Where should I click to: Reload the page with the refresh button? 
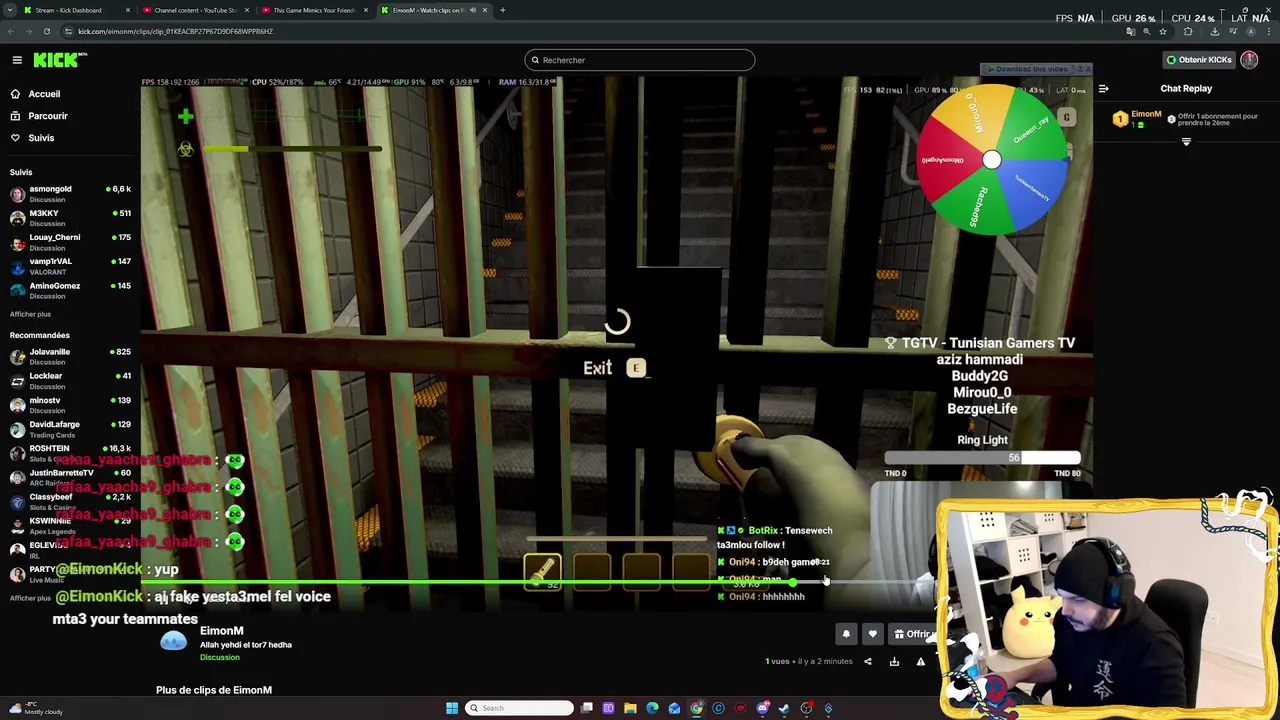46,31
